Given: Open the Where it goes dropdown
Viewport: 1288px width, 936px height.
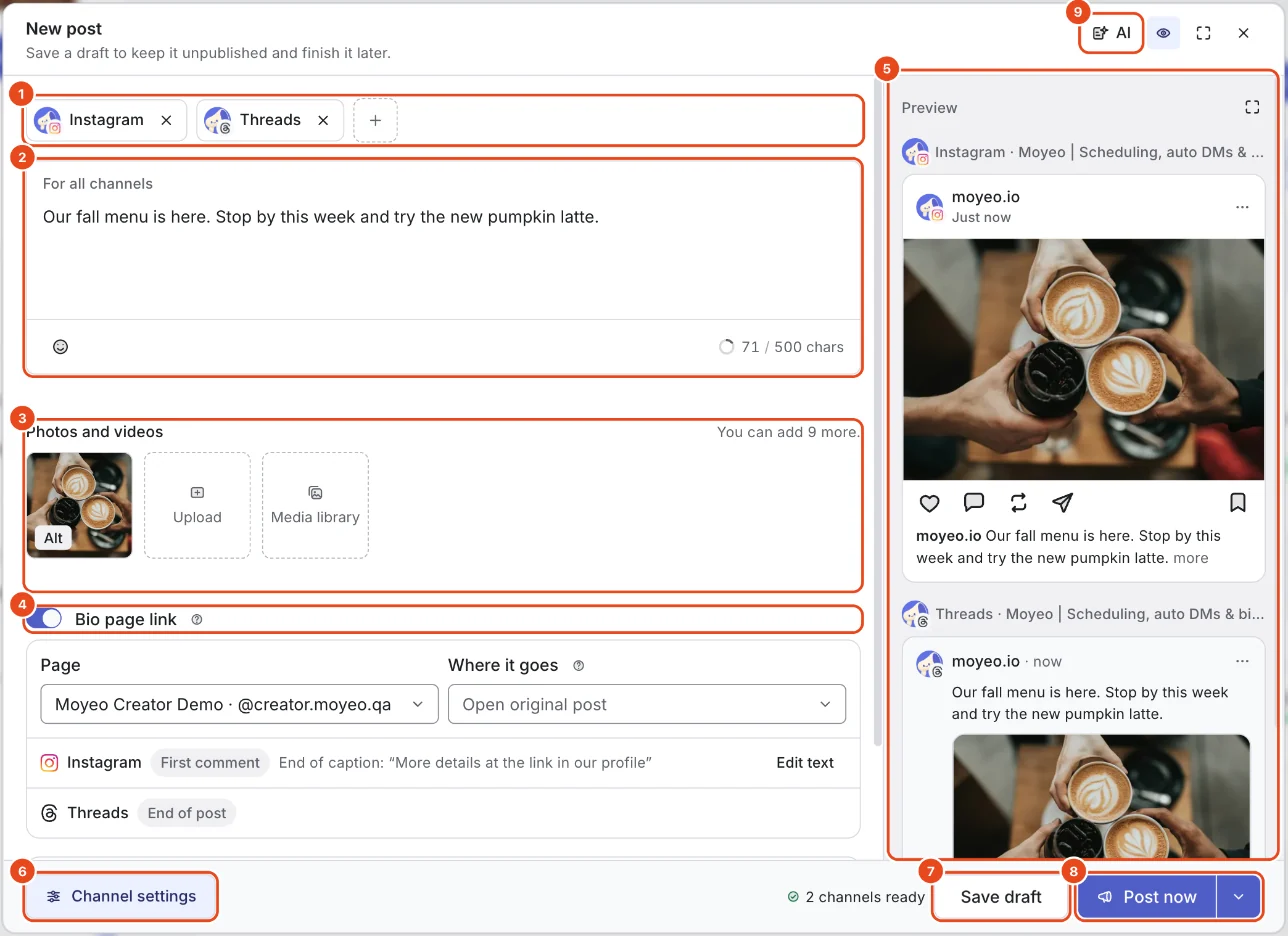Looking at the screenshot, I should [x=647, y=704].
